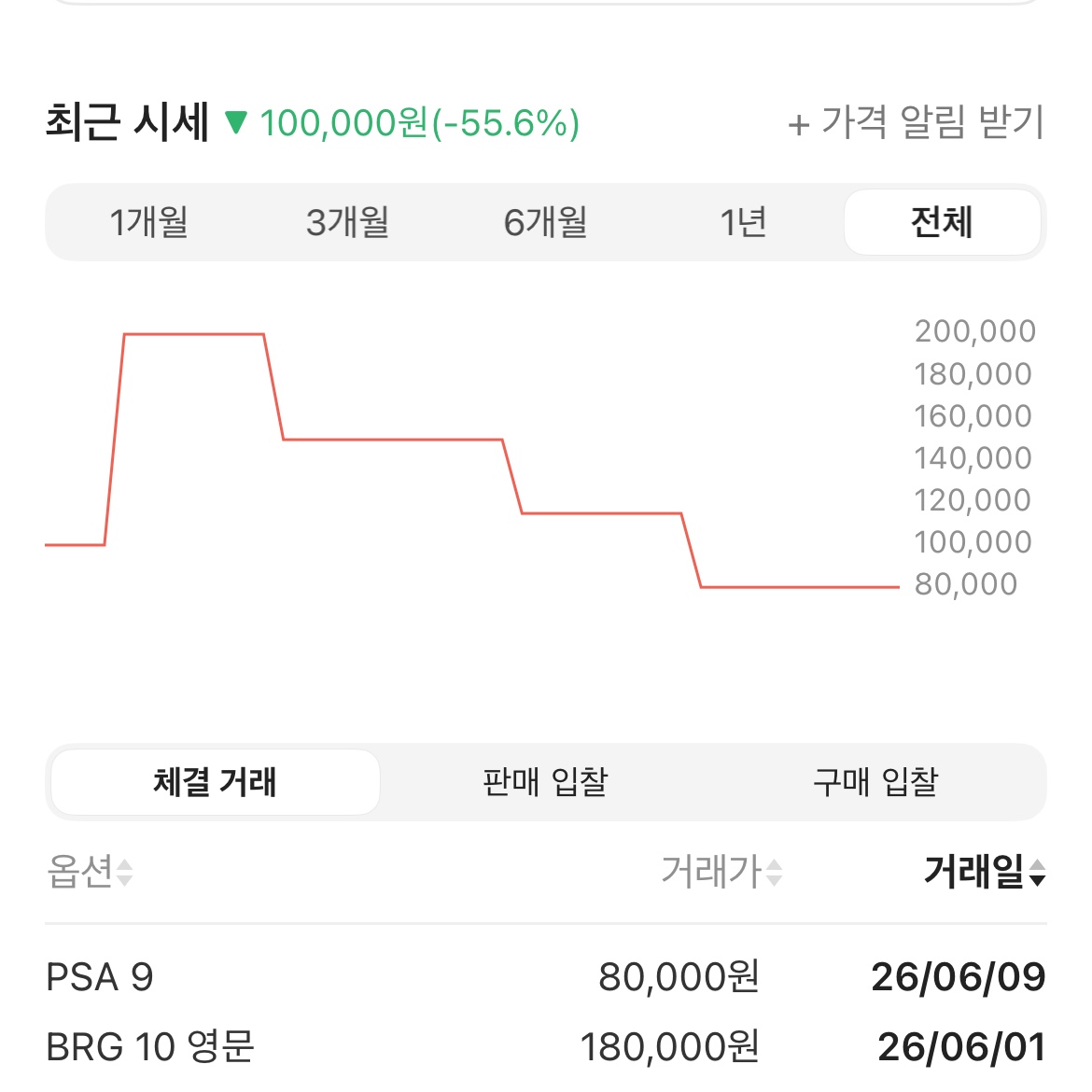Show the 6개월 price history

(545, 222)
